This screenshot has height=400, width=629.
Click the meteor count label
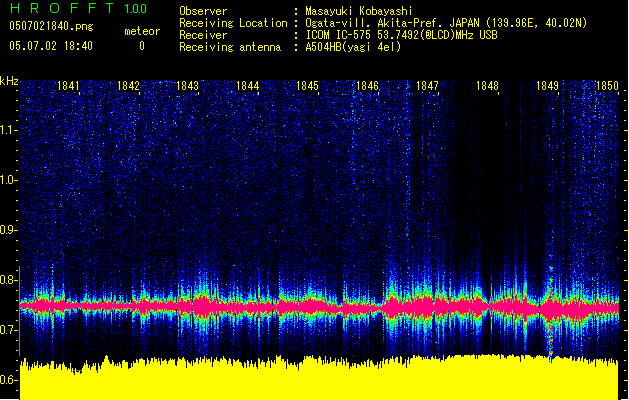point(142,31)
